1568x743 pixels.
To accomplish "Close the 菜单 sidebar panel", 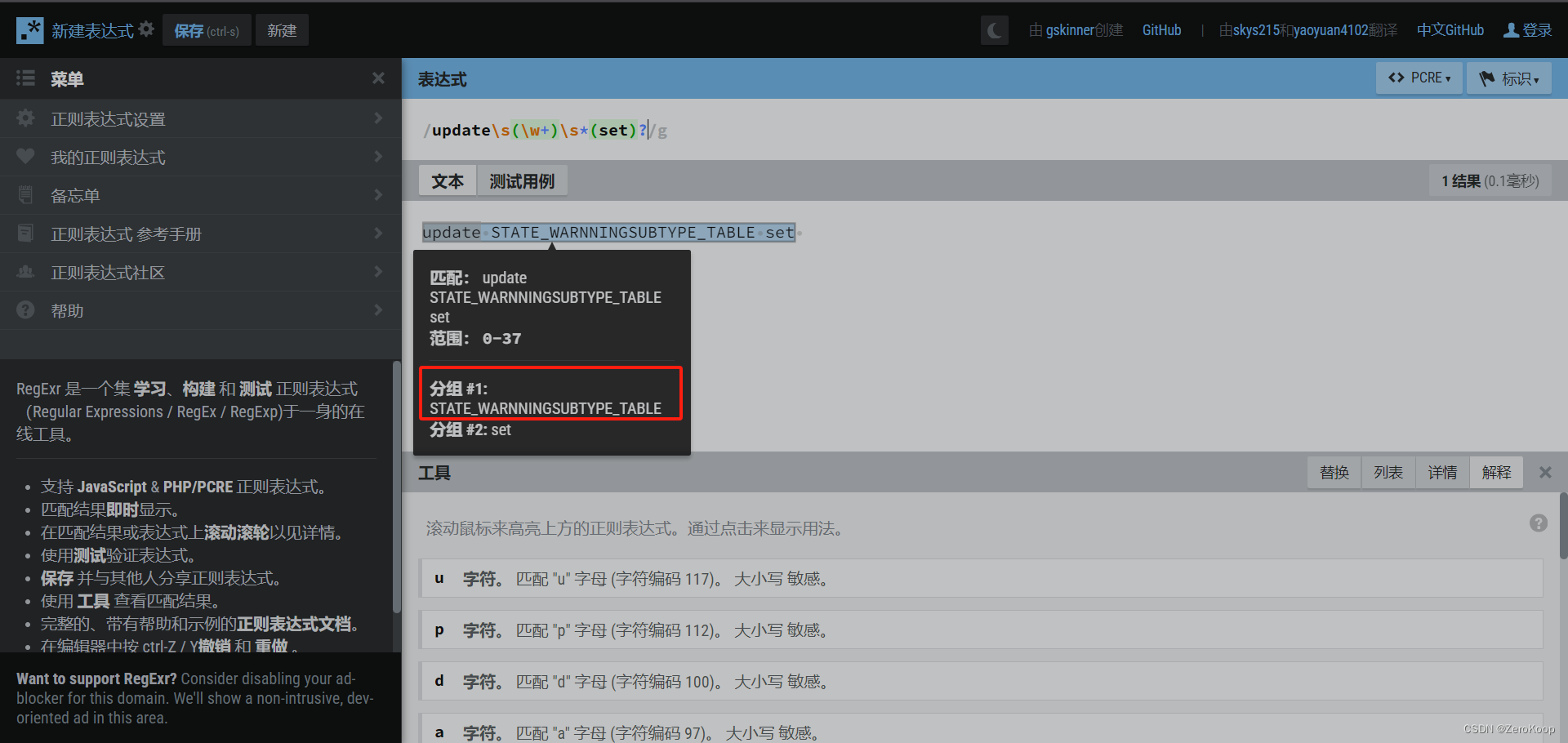I will [378, 78].
